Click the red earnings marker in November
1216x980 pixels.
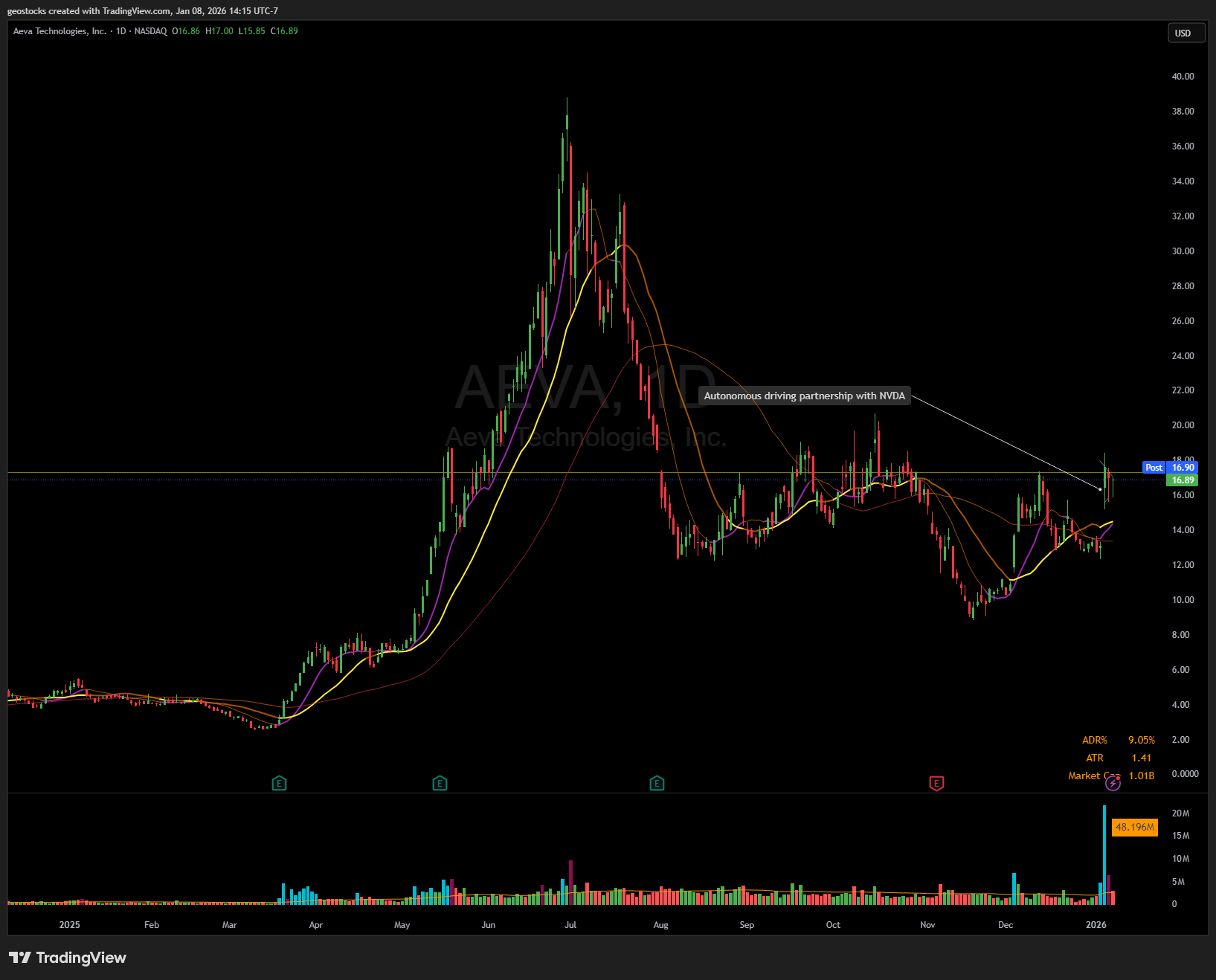point(936,783)
